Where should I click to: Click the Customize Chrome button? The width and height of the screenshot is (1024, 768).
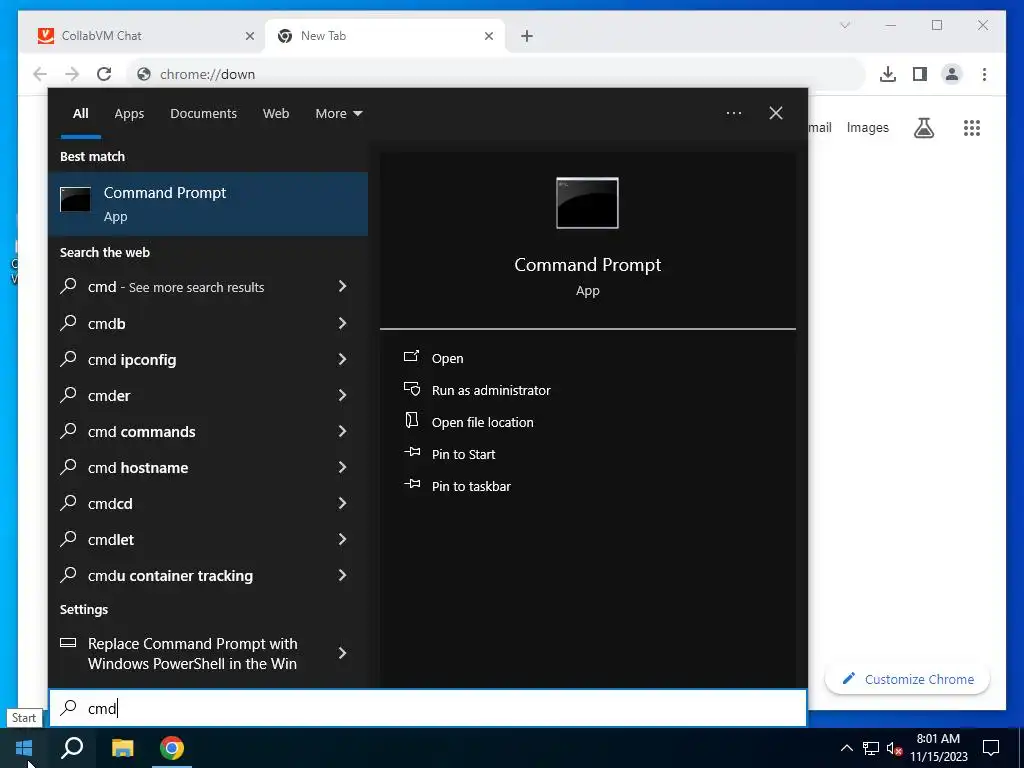click(x=907, y=679)
